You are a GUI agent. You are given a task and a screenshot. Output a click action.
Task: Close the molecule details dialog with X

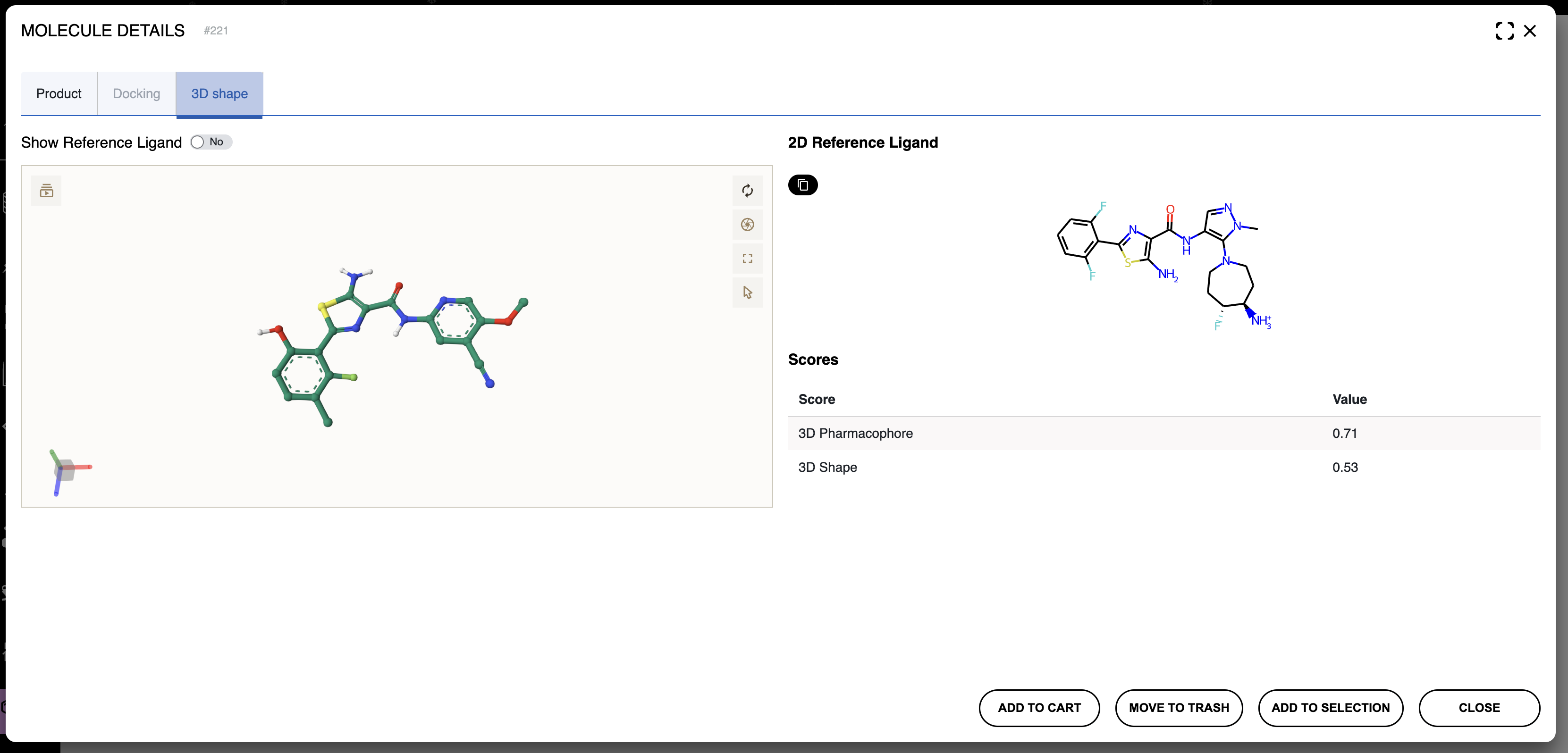coord(1529,31)
